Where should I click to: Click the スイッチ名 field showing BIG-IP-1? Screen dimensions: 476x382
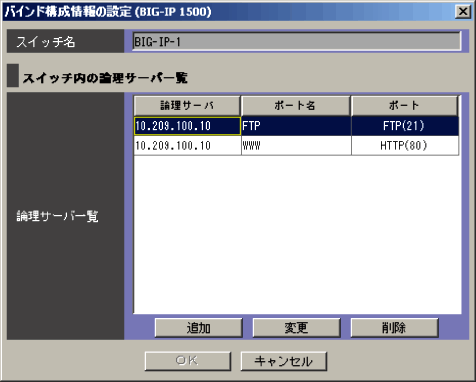(x=297, y=41)
